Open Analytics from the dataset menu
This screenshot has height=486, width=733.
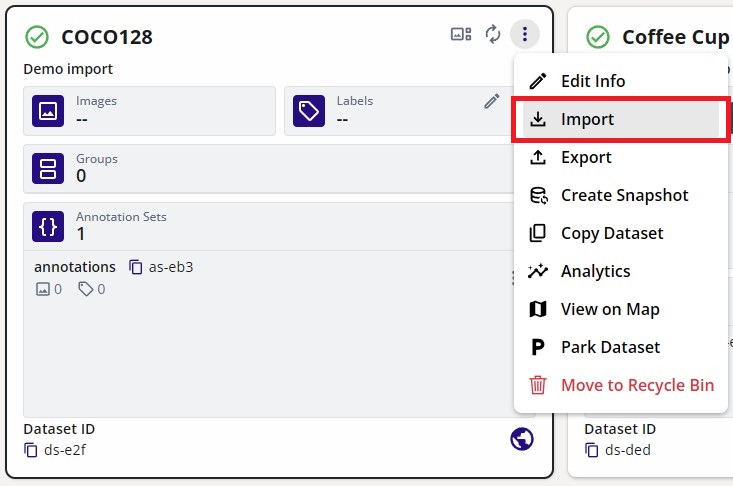click(620, 271)
